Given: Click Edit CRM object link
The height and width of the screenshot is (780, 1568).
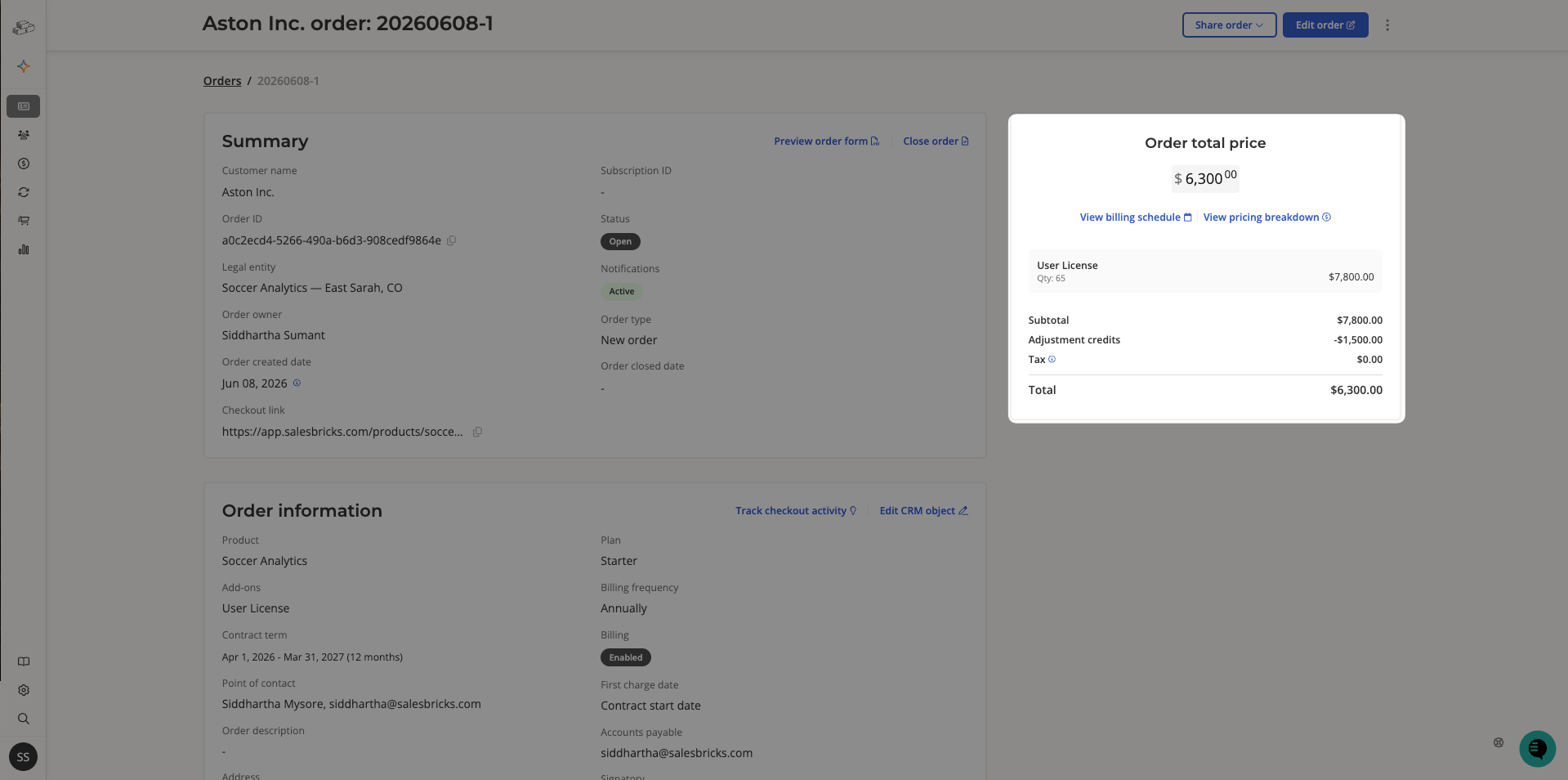Looking at the screenshot, I should pyautogui.click(x=923, y=511).
